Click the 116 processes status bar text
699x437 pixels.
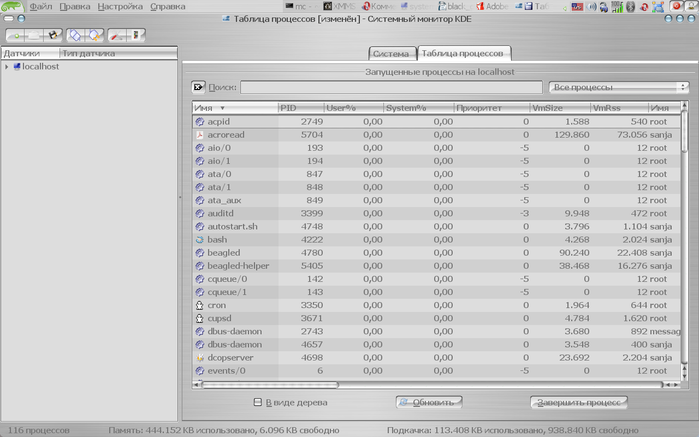coord(38,430)
